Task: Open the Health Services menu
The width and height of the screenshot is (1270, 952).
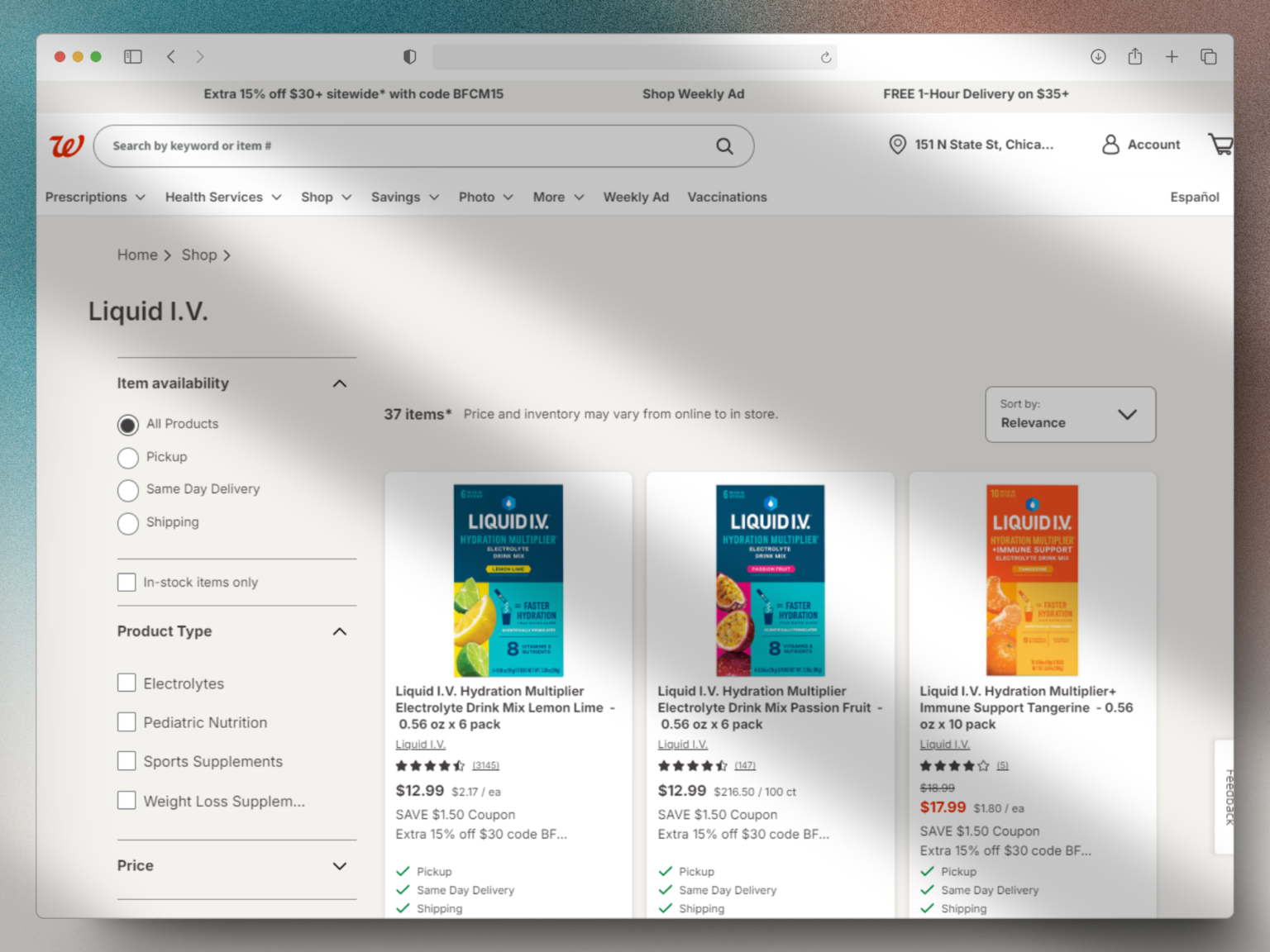Action: pyautogui.click(x=223, y=197)
